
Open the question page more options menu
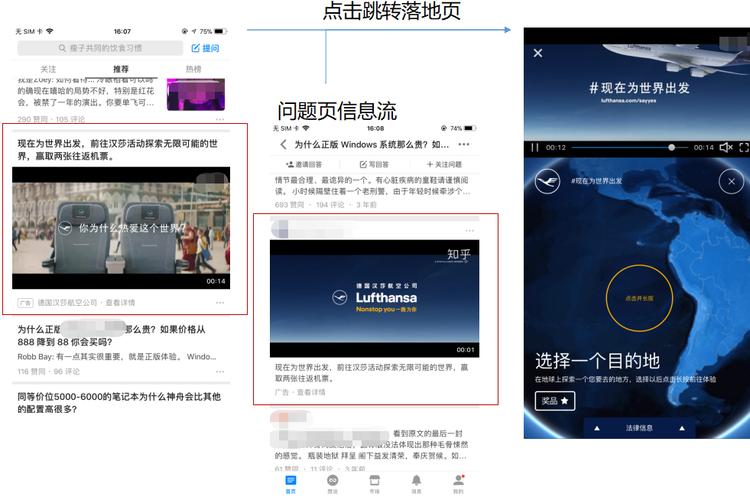coord(464,144)
